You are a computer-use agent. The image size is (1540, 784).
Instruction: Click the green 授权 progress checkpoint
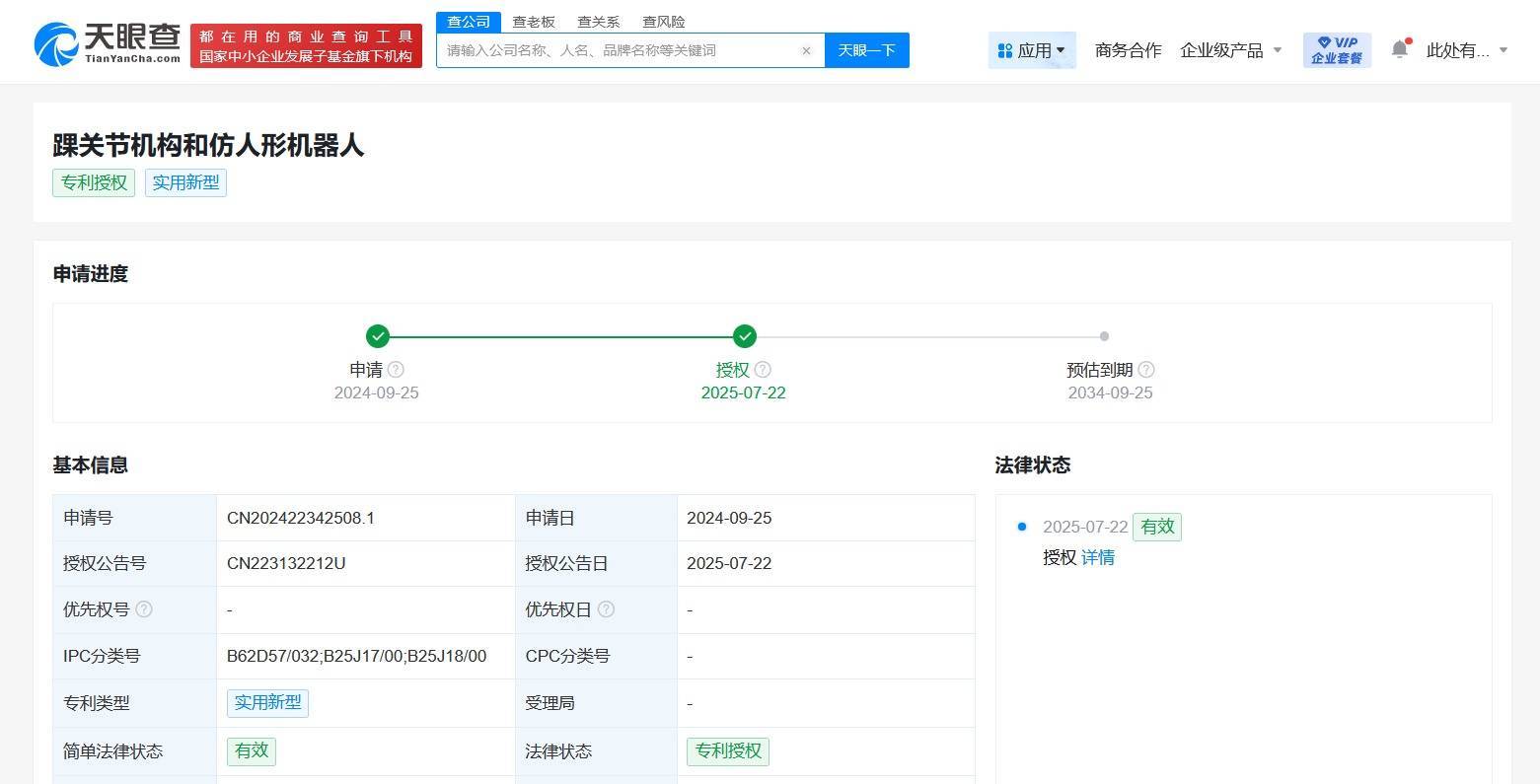coord(745,336)
